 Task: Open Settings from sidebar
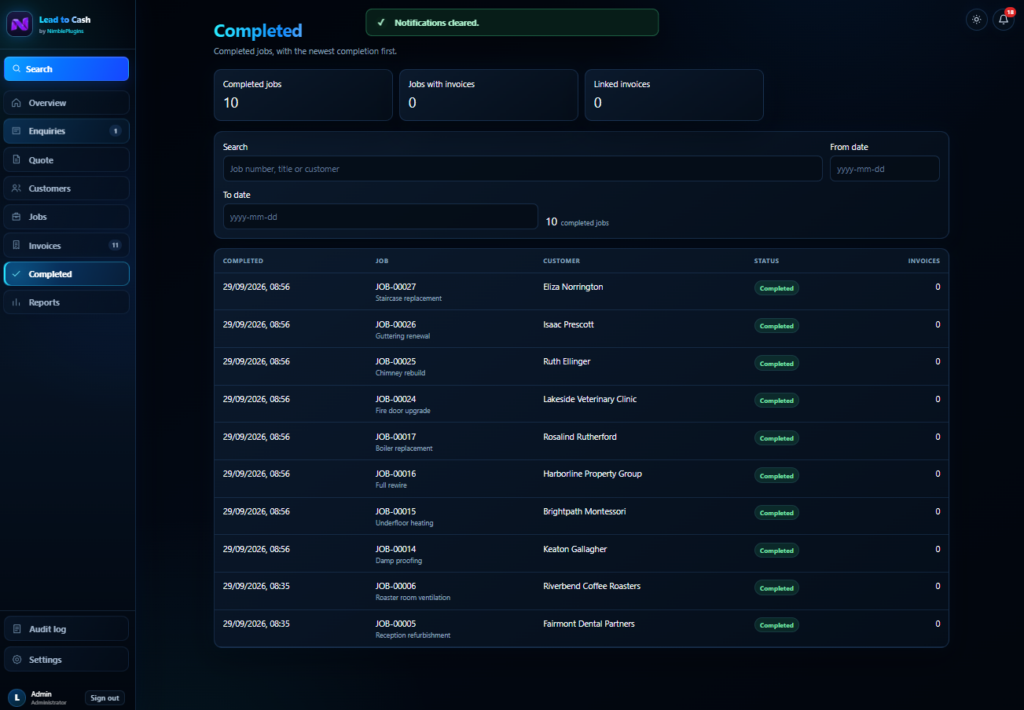coord(67,660)
